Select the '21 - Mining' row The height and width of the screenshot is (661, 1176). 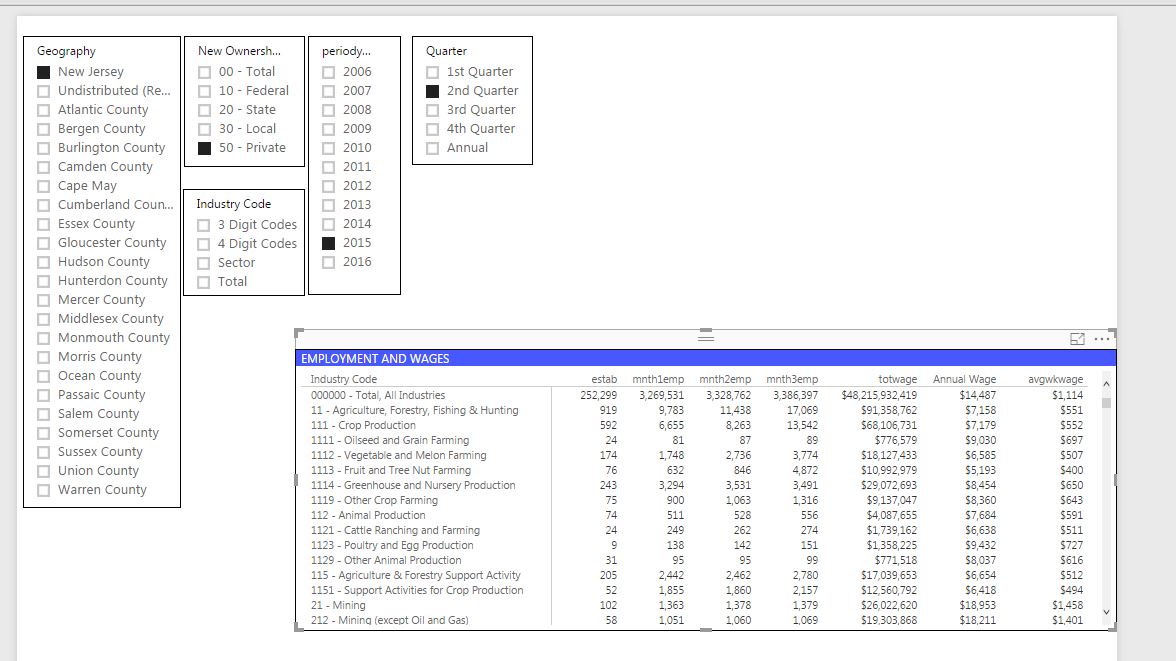tap(697, 605)
